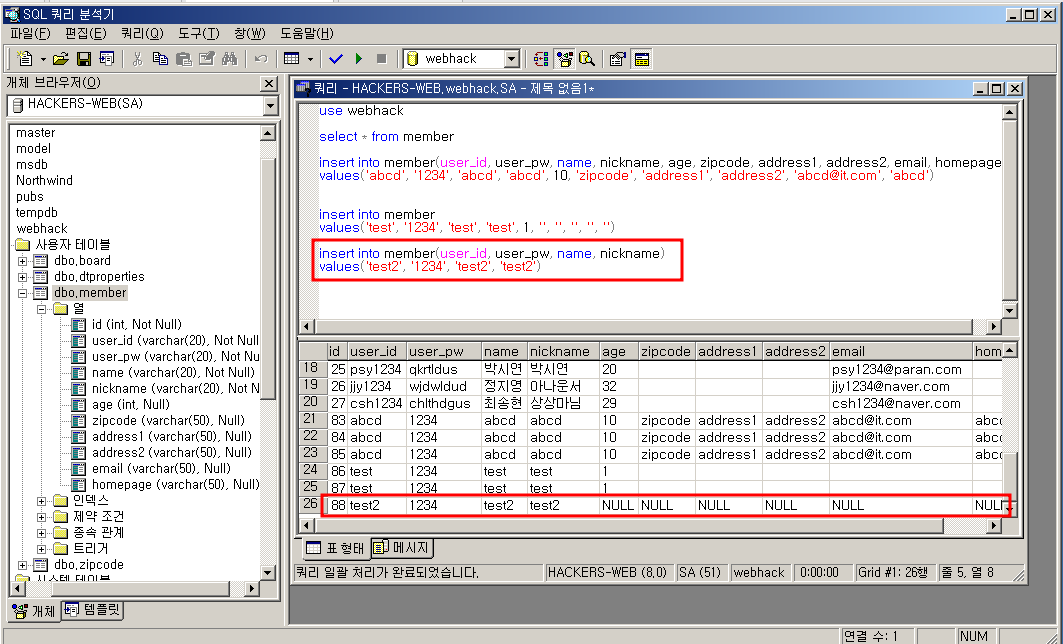1063x644 pixels.
Task: Click the Object Search magnifier icon
Action: [587, 59]
